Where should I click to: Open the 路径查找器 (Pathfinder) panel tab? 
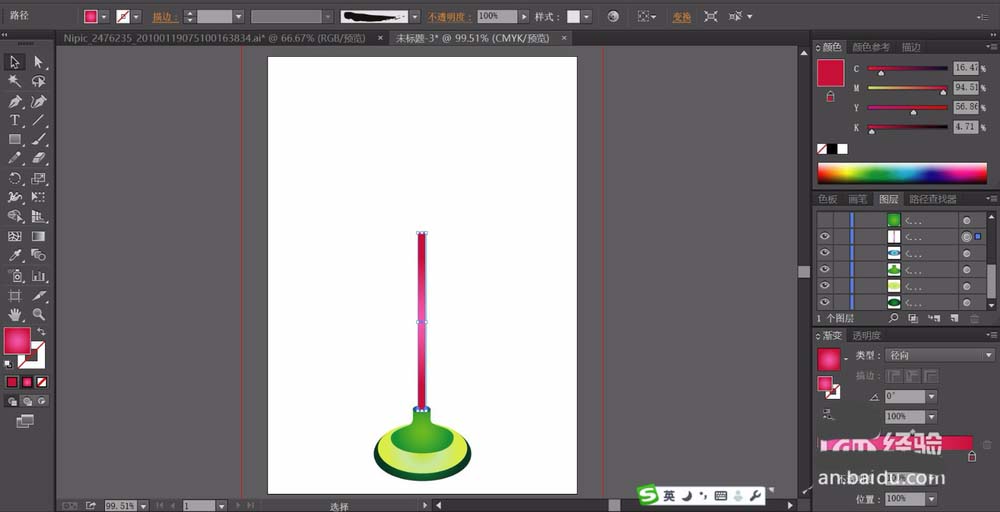click(x=932, y=199)
